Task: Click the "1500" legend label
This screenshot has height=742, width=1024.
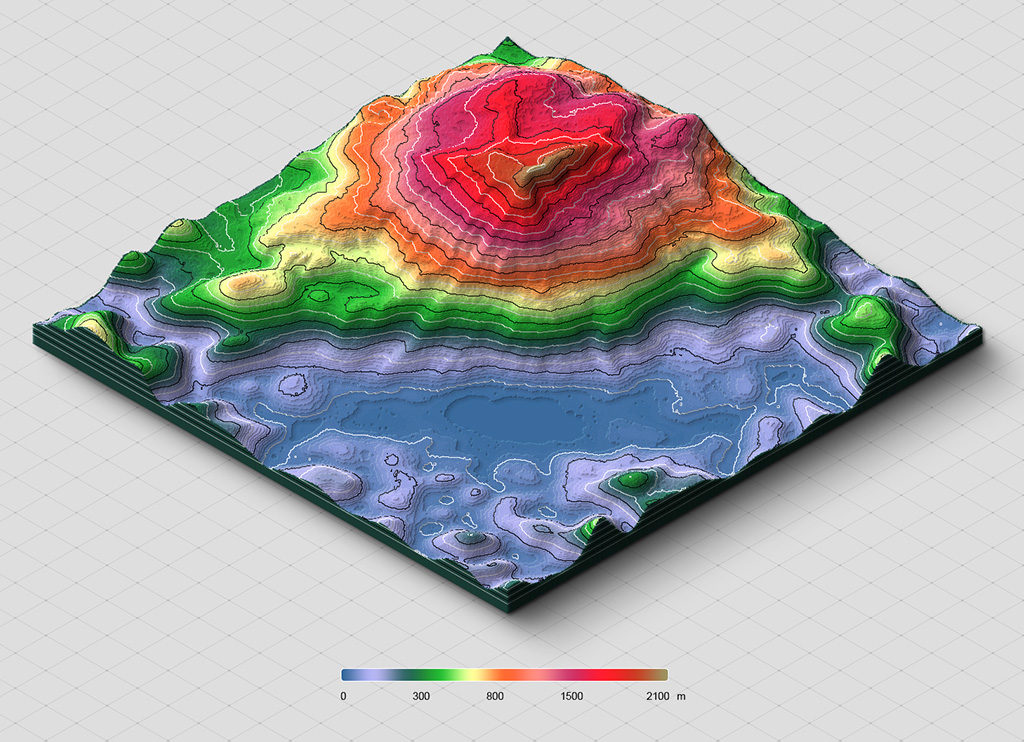Action: click(x=571, y=696)
